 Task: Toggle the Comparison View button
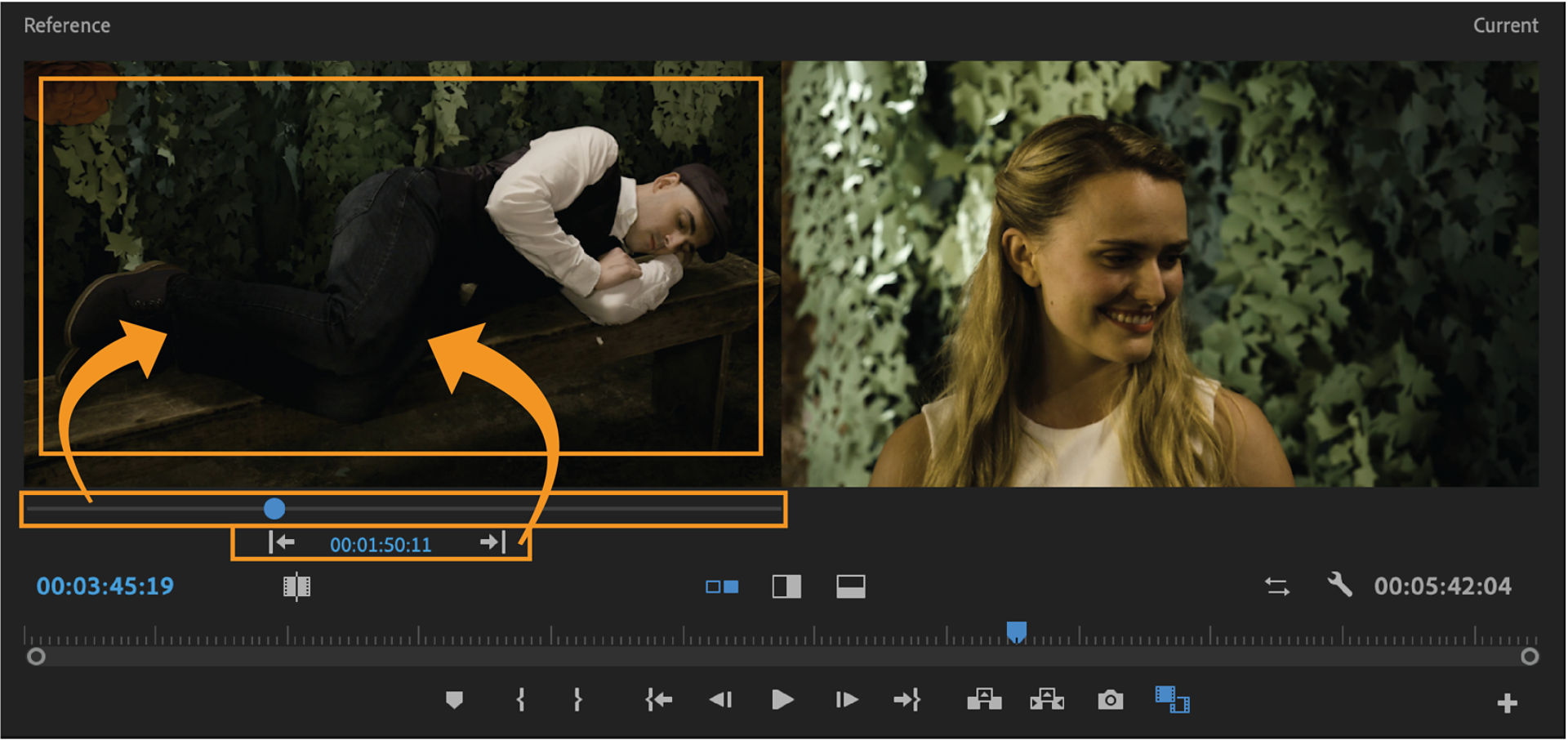click(1172, 700)
